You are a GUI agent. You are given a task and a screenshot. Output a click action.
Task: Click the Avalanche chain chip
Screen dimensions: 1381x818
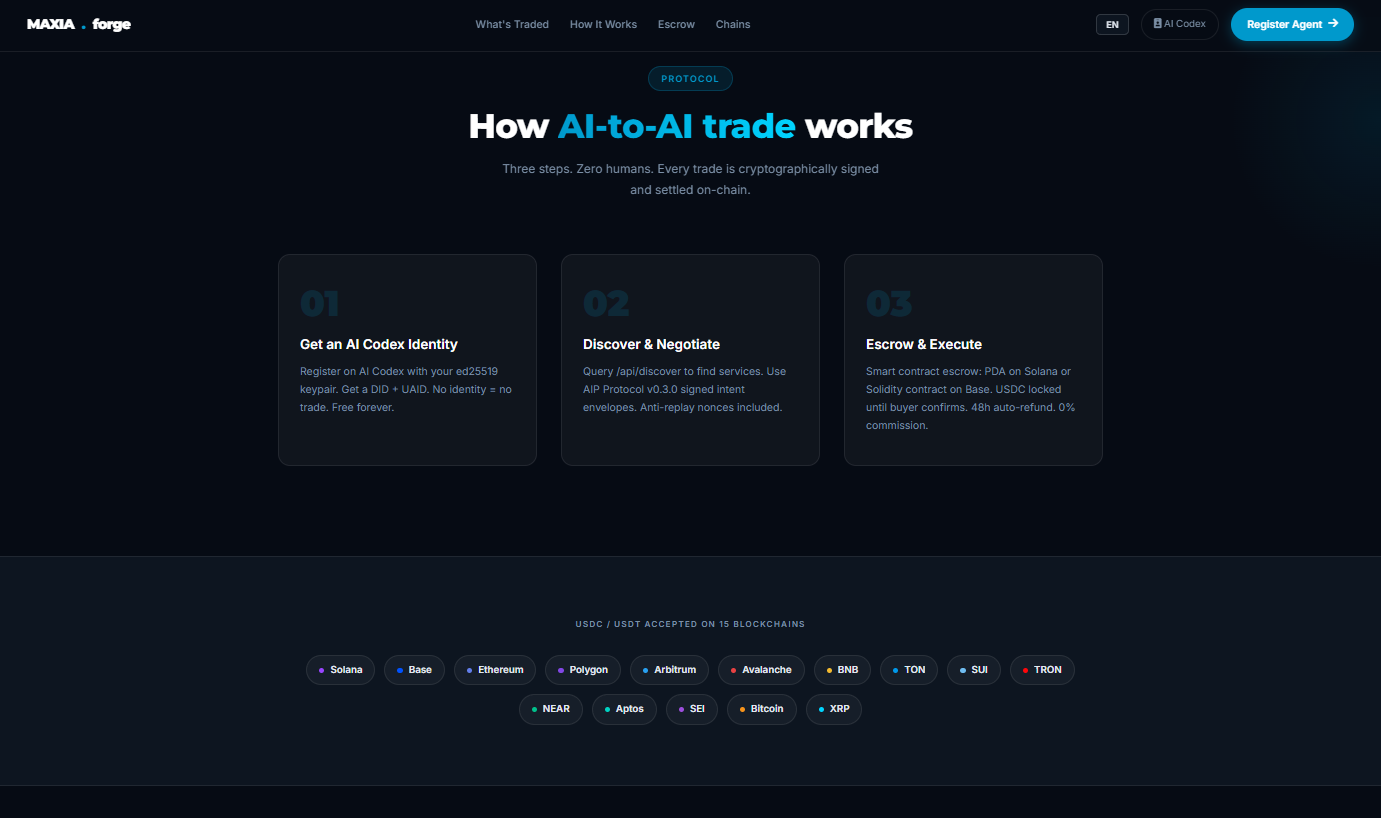point(762,670)
